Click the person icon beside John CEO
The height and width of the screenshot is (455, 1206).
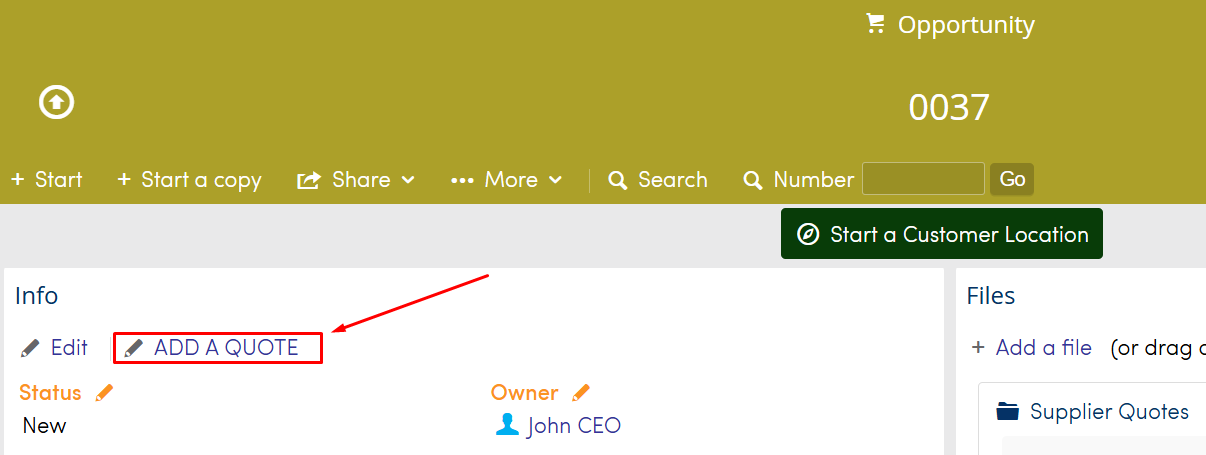click(x=508, y=425)
